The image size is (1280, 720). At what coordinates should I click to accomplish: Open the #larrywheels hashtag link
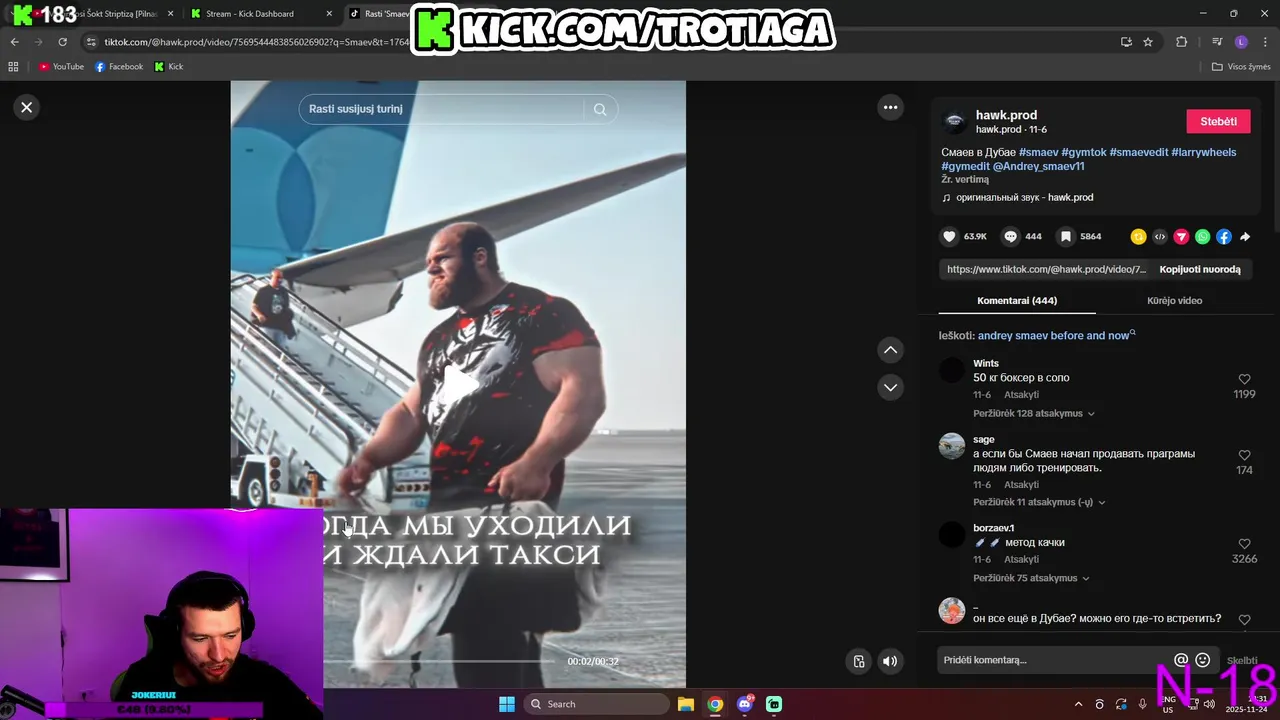point(1203,152)
